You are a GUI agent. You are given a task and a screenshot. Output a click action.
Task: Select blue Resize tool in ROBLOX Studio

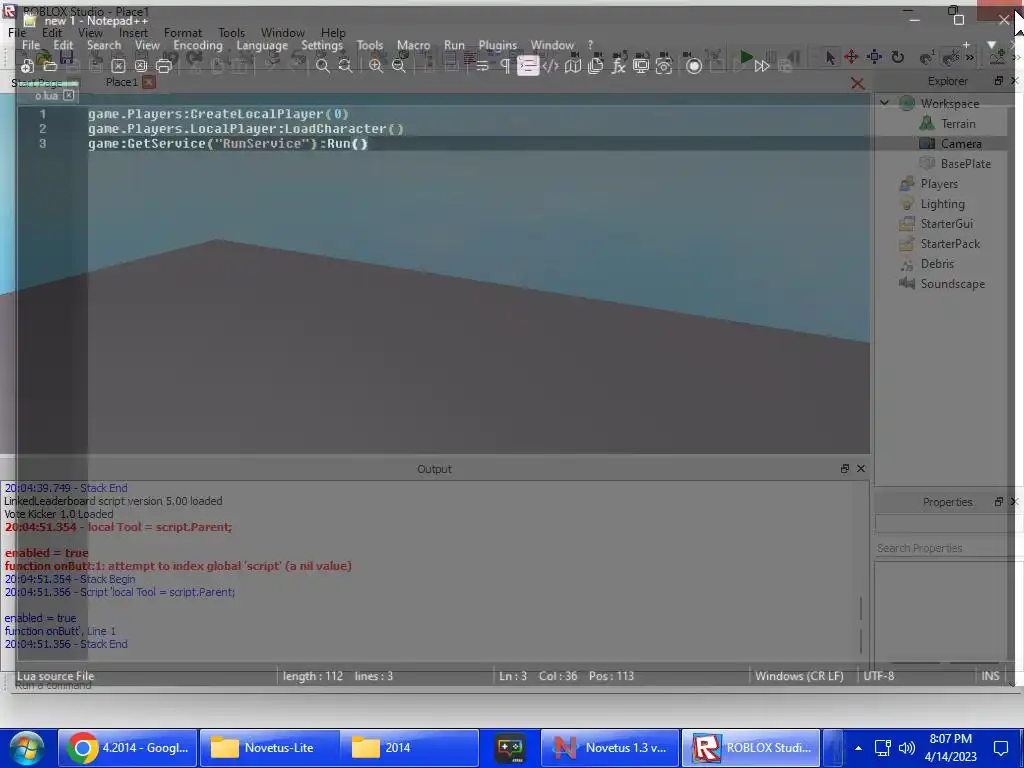coord(874,57)
